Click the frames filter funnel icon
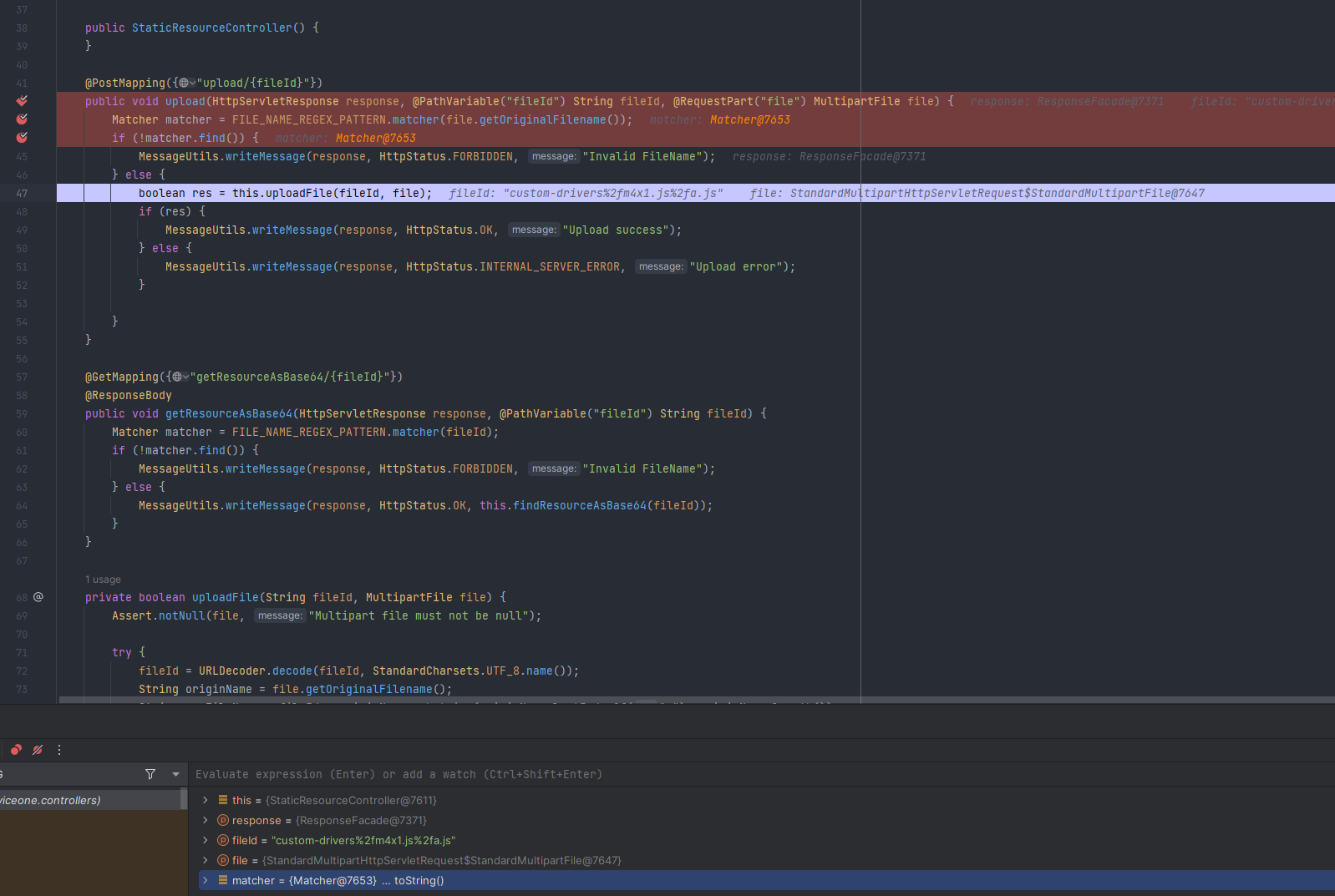Screen dimensions: 1335x896 pyautogui.click(x=150, y=774)
